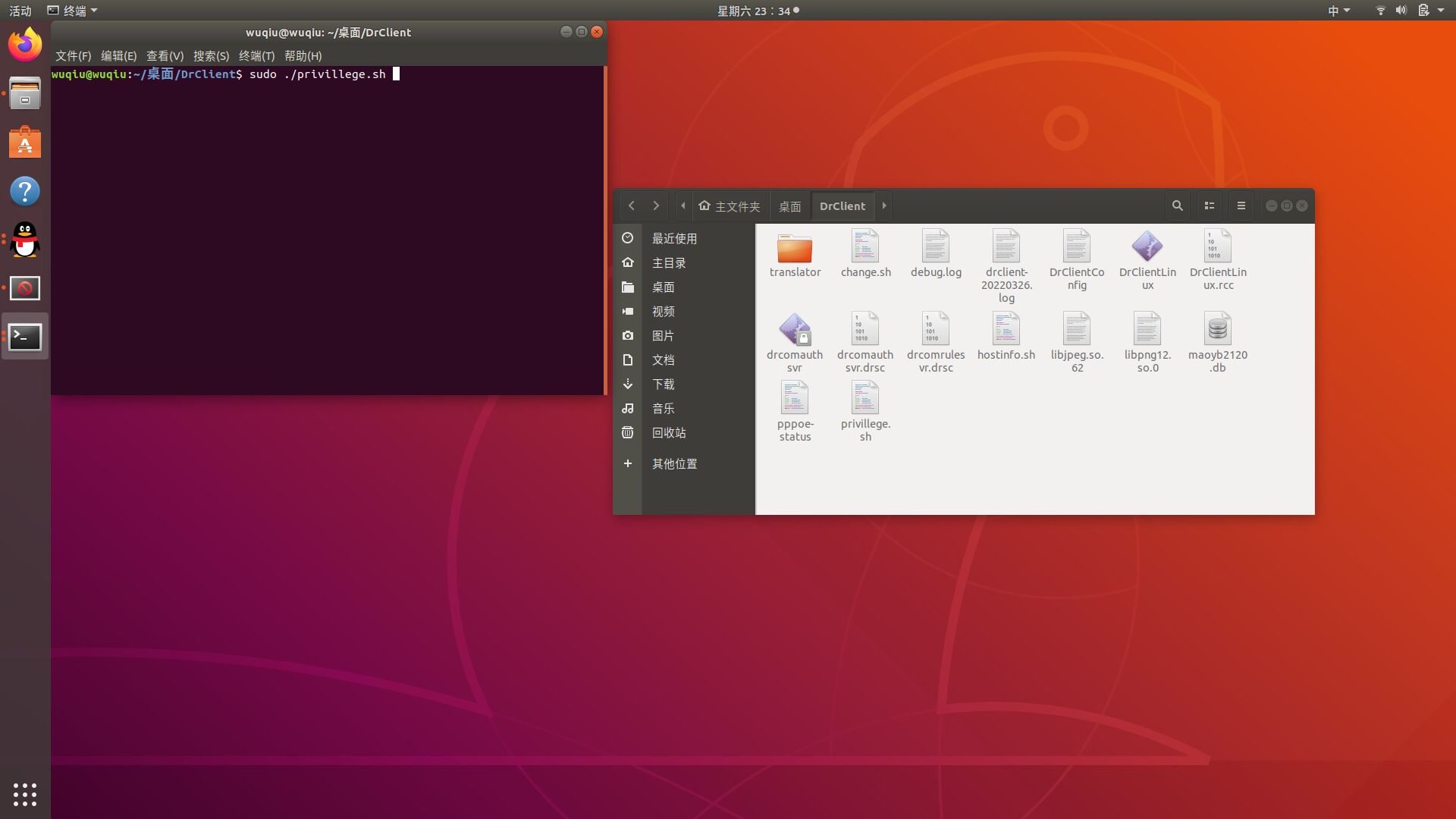The image size is (1456, 819).
Task: Open Show Applications grid
Action: (x=25, y=794)
